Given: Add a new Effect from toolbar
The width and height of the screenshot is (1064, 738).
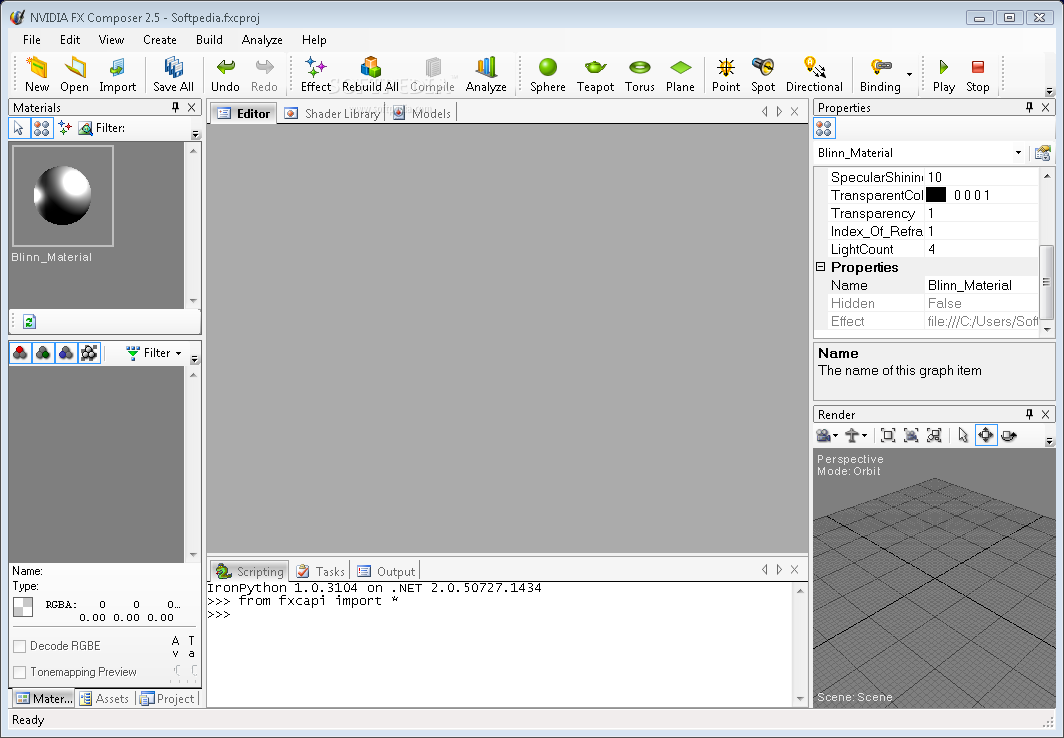Looking at the screenshot, I should (x=316, y=75).
